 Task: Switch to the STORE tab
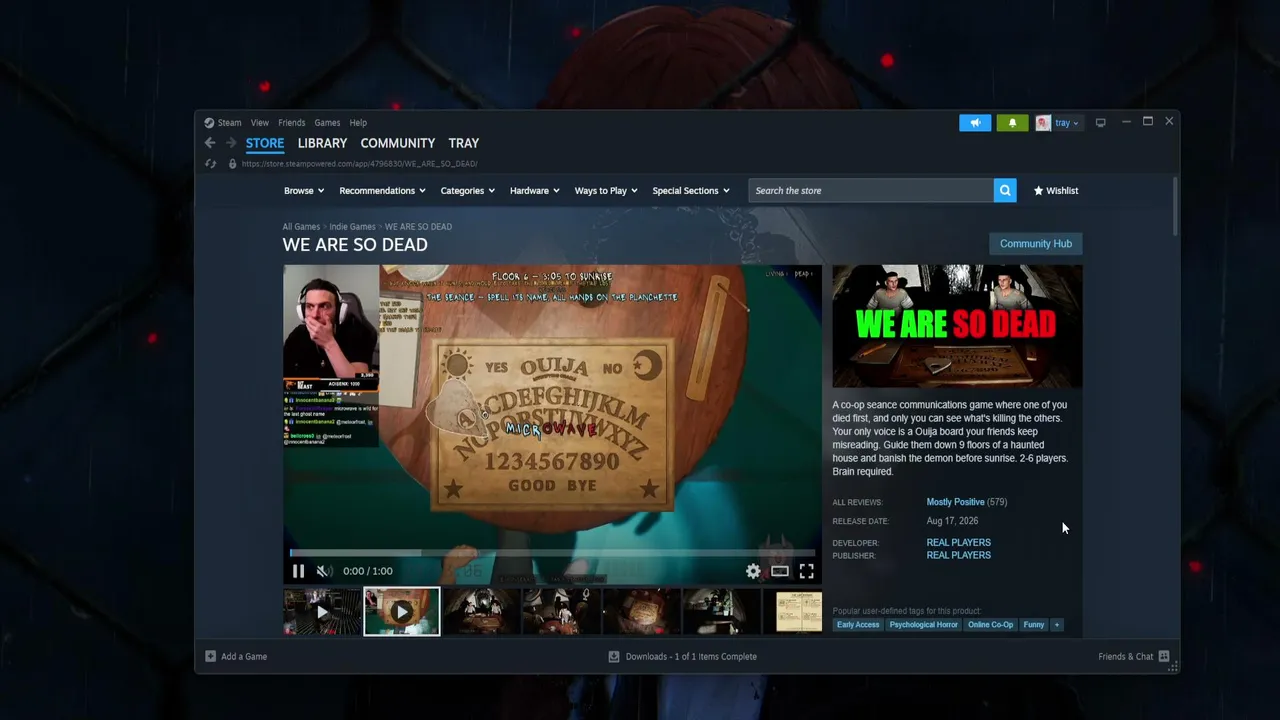(265, 143)
